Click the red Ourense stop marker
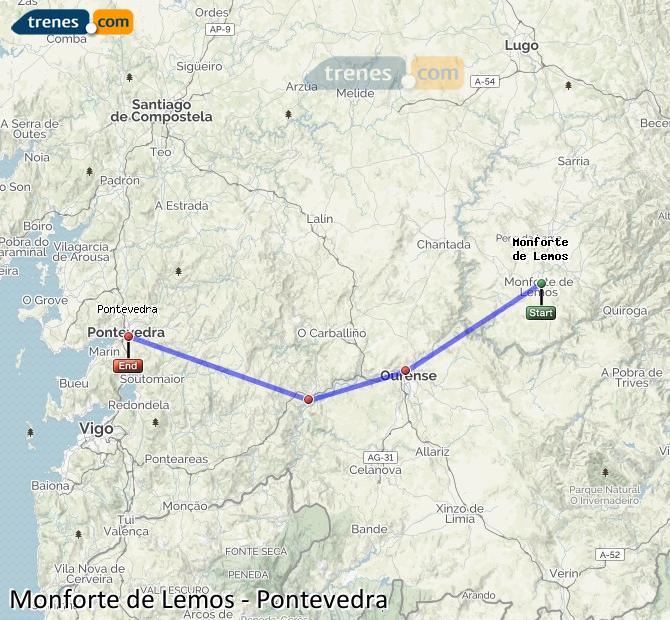This screenshot has height=620, width=670. coord(406,370)
